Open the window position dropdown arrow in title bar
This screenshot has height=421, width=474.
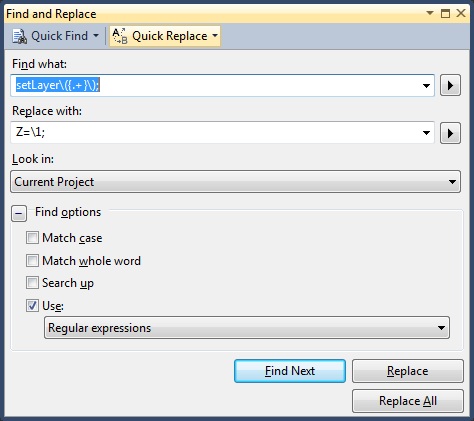430,13
